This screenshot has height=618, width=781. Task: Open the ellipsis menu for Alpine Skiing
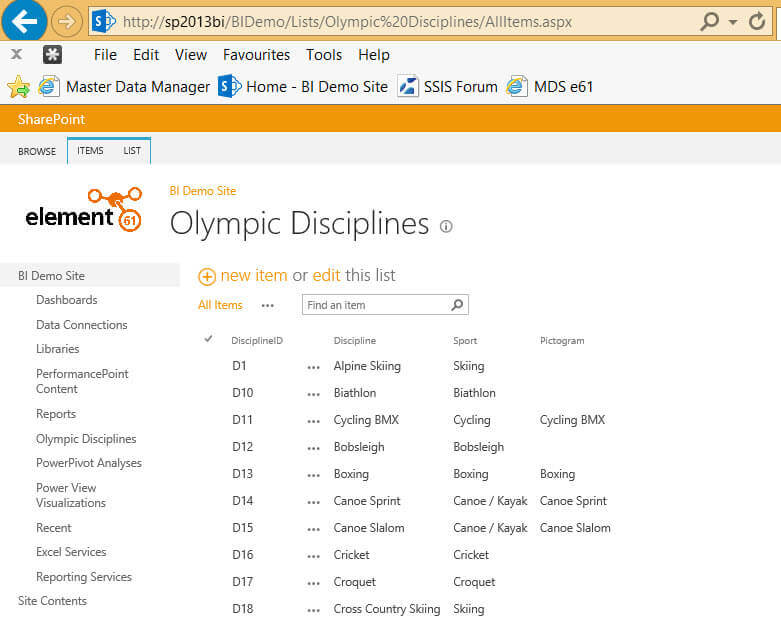[315, 367]
